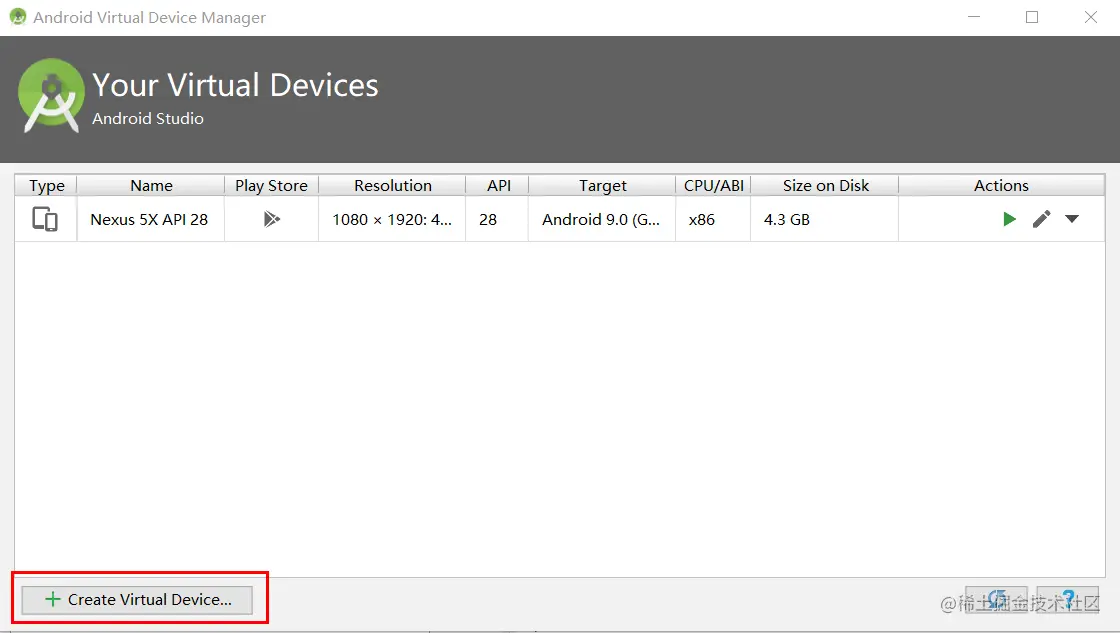Click the Android Studio logo in header
This screenshot has width=1120, height=633.
point(51,96)
